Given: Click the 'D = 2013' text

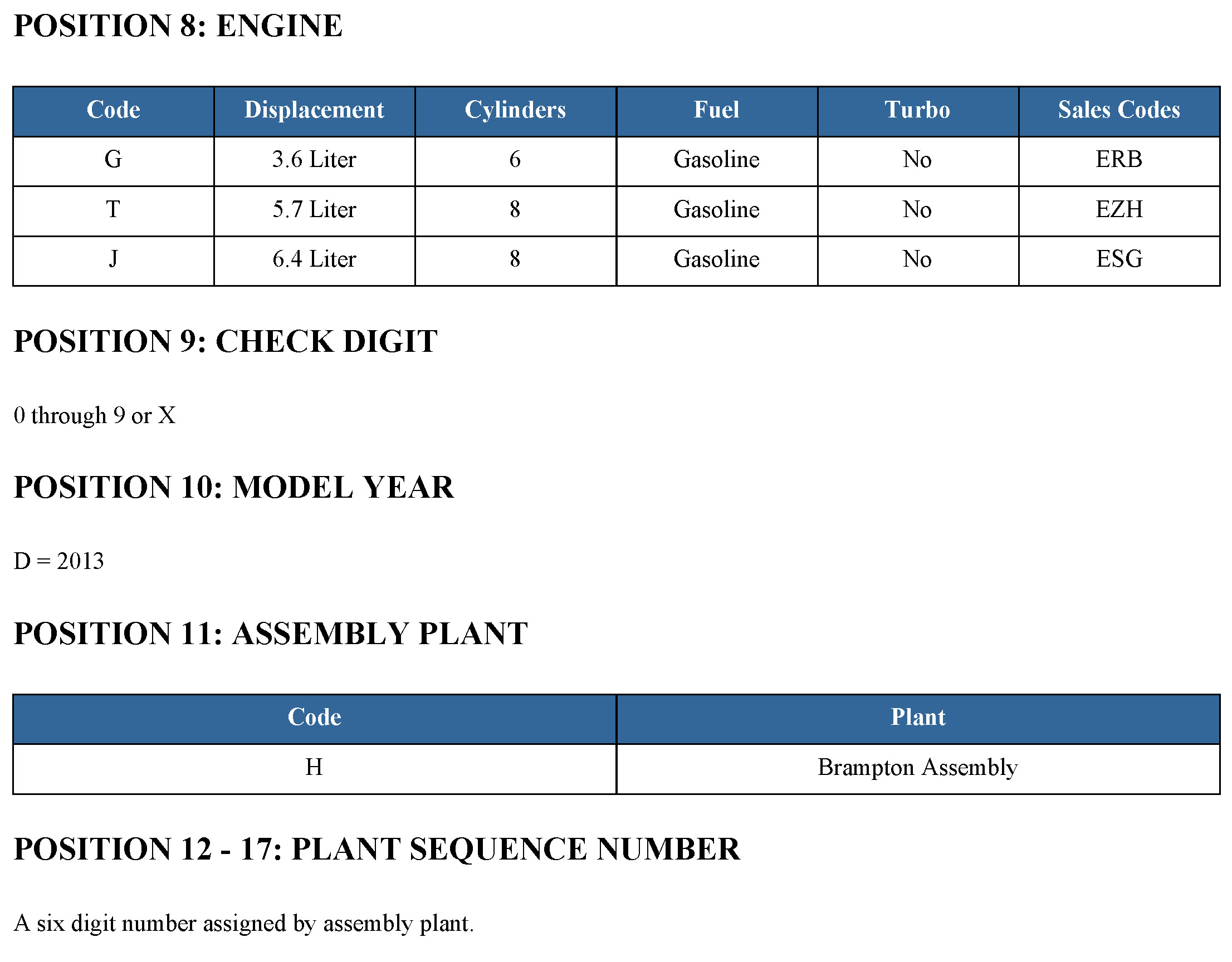Looking at the screenshot, I should pyautogui.click(x=59, y=561).
